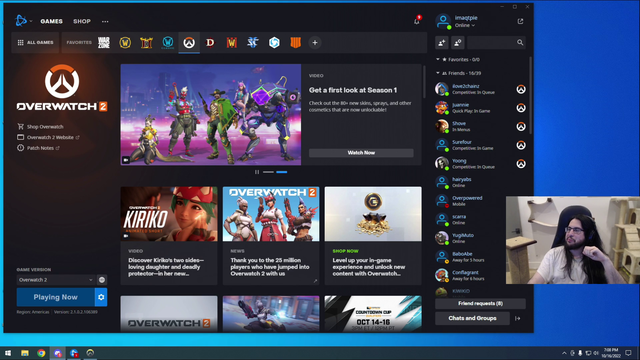Select the Hearthstone game icon
The image size is (640, 360).
tap(146, 42)
